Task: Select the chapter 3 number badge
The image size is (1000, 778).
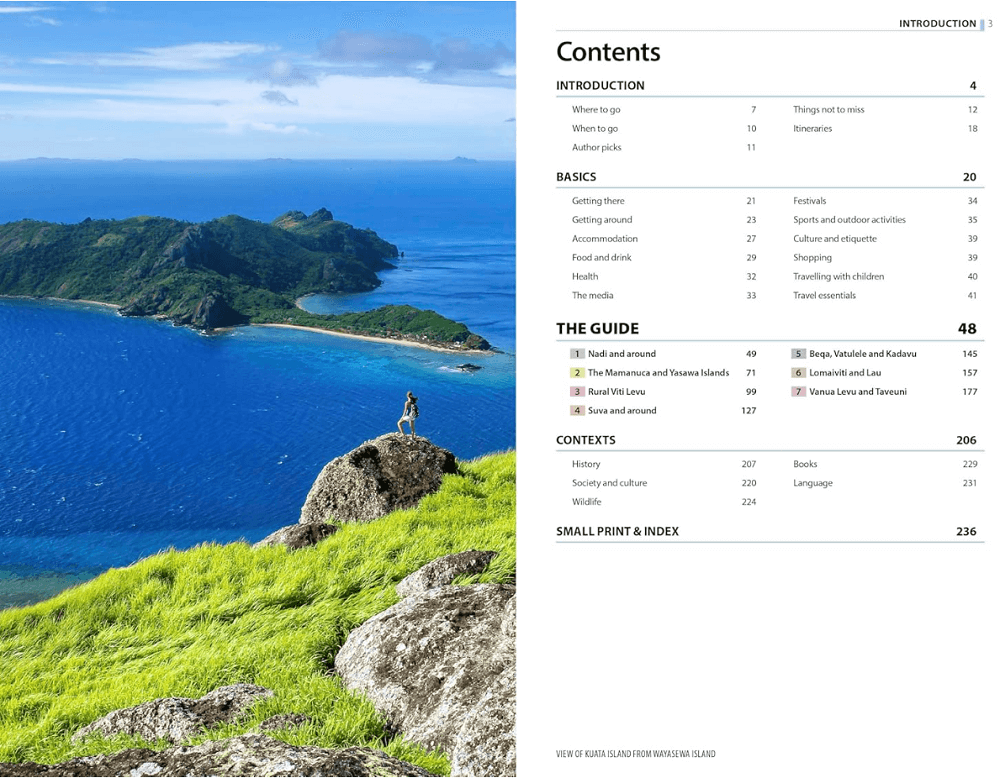Action: coord(577,392)
